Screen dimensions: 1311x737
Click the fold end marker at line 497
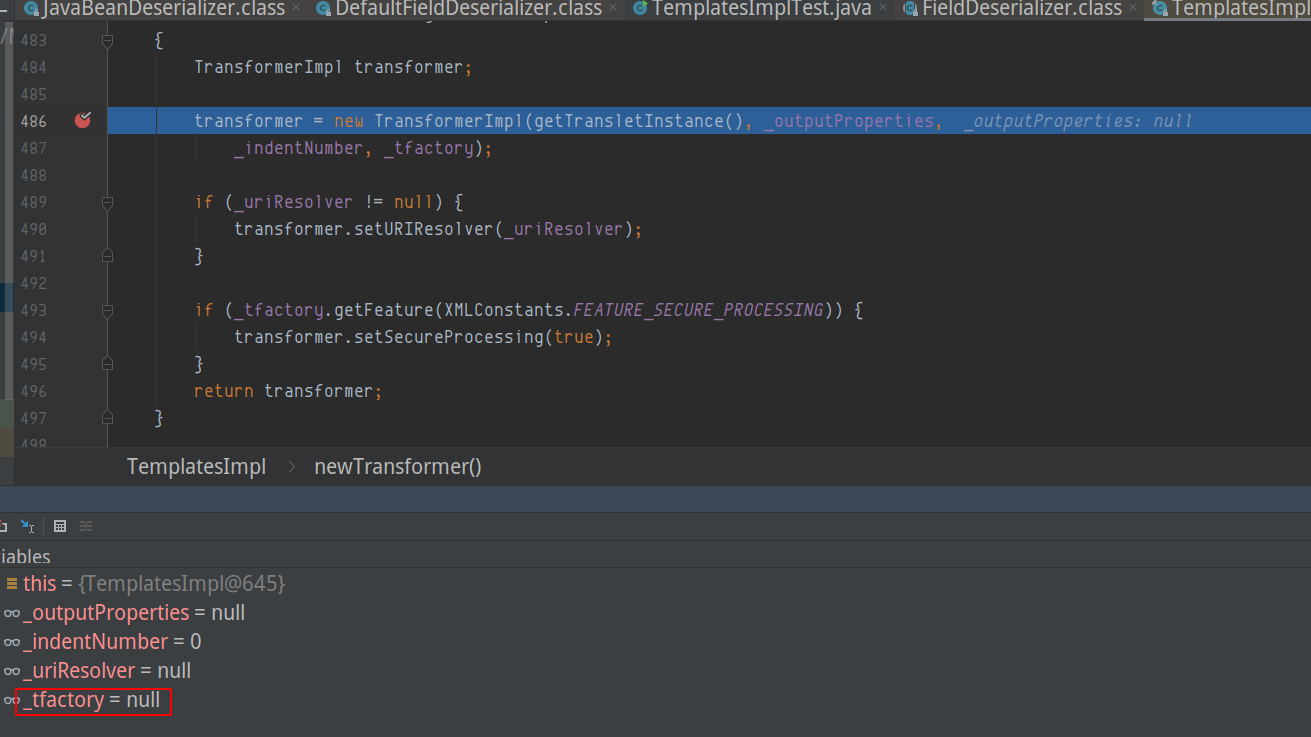[107, 418]
